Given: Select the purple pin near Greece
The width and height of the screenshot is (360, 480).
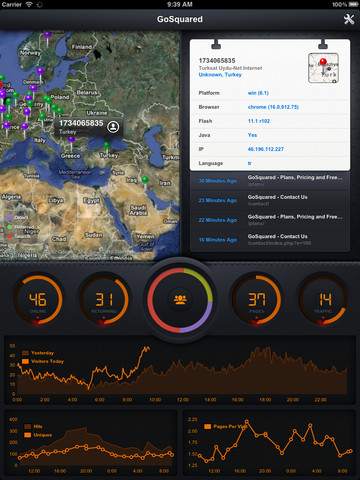Looking at the screenshot, I should tap(71, 142).
